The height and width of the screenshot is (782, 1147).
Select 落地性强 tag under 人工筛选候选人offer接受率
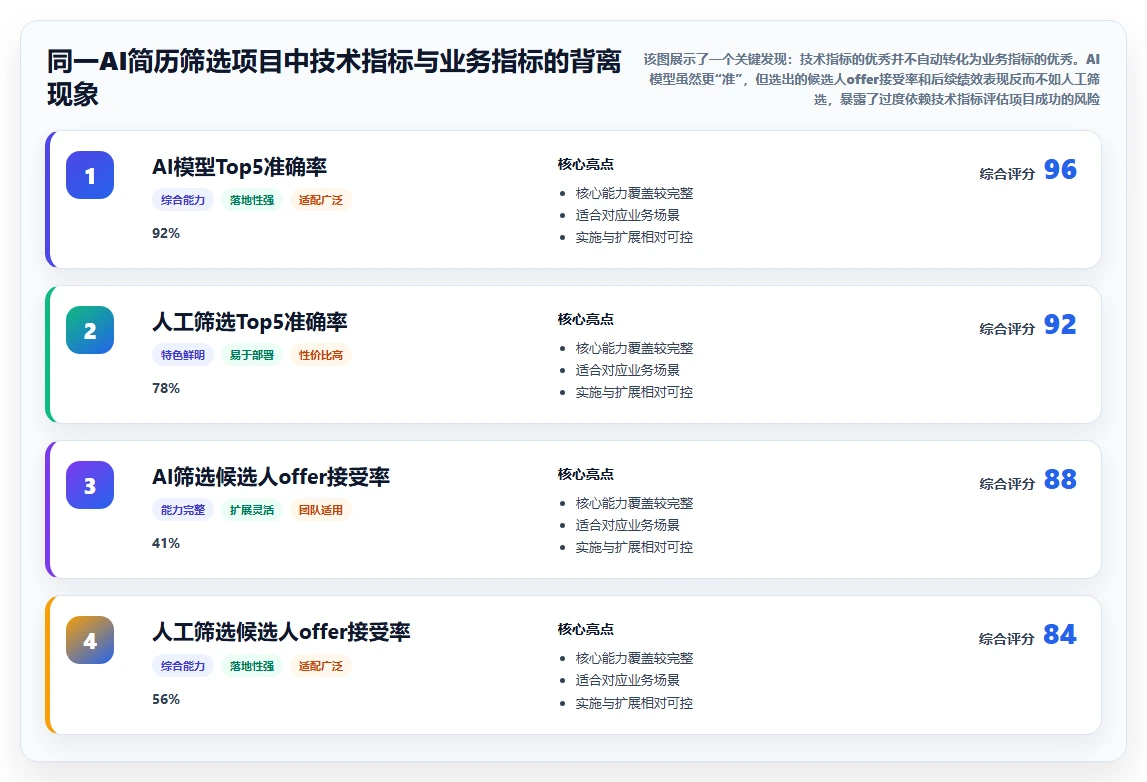252,666
